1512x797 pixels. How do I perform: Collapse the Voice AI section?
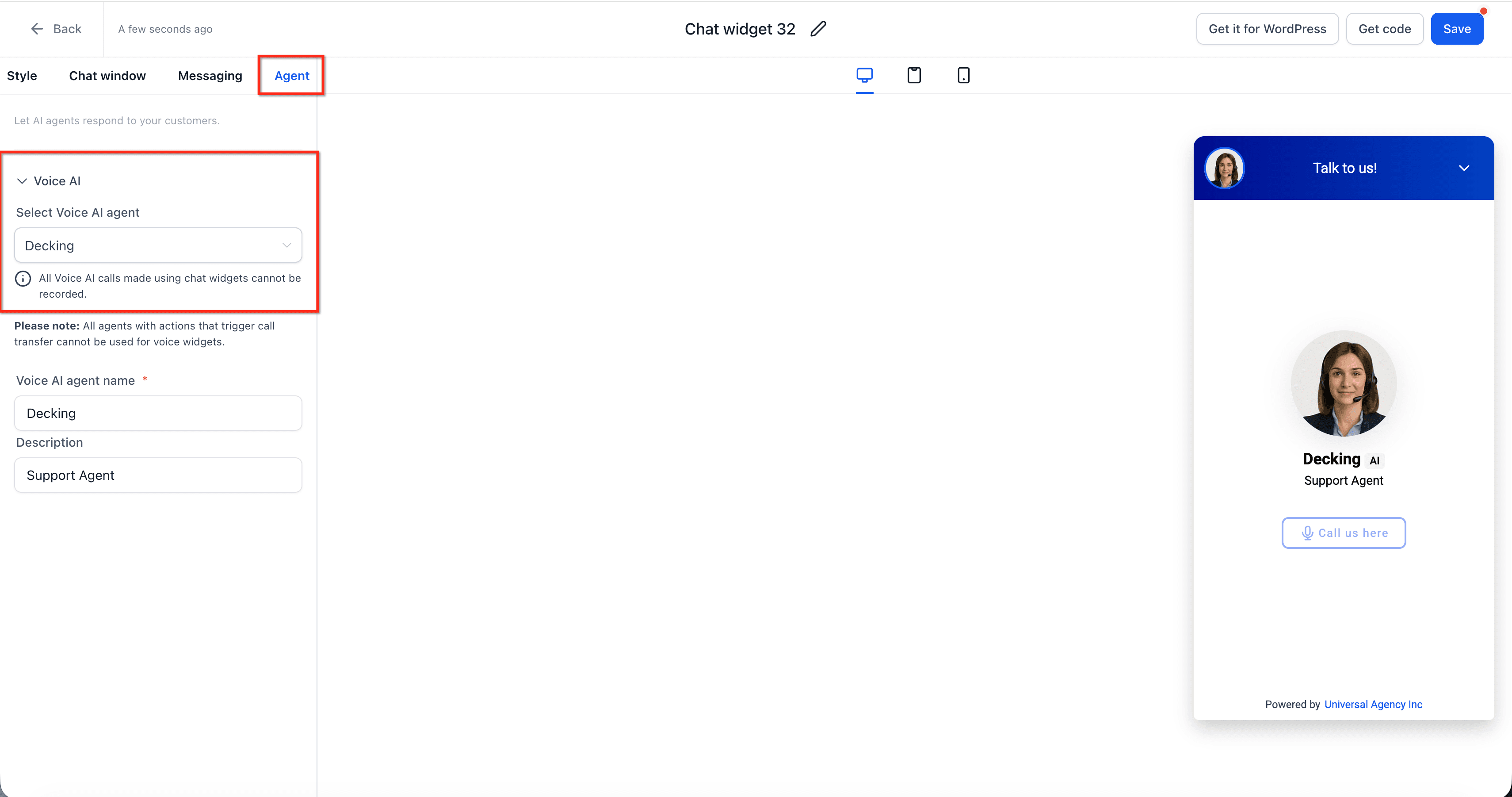[22, 181]
